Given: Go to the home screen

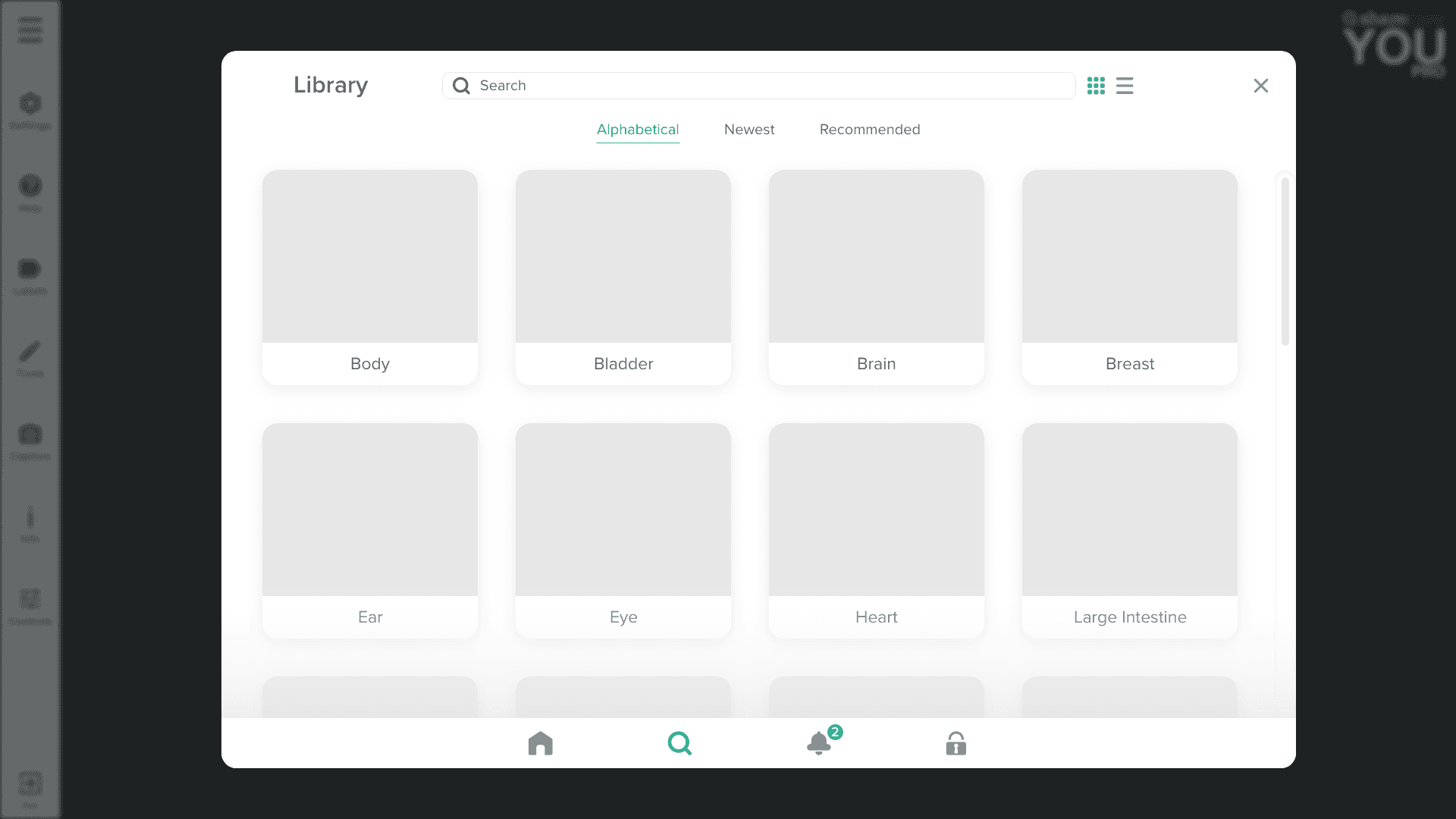Looking at the screenshot, I should pos(541,743).
